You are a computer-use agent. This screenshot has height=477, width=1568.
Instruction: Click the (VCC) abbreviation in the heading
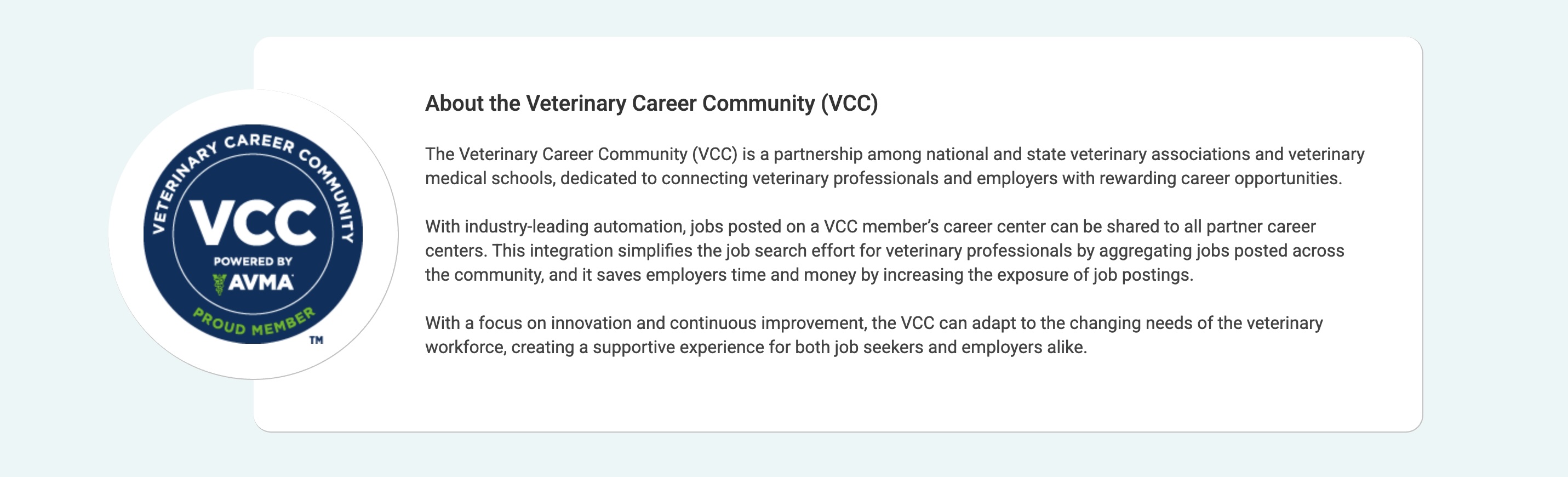pos(849,104)
